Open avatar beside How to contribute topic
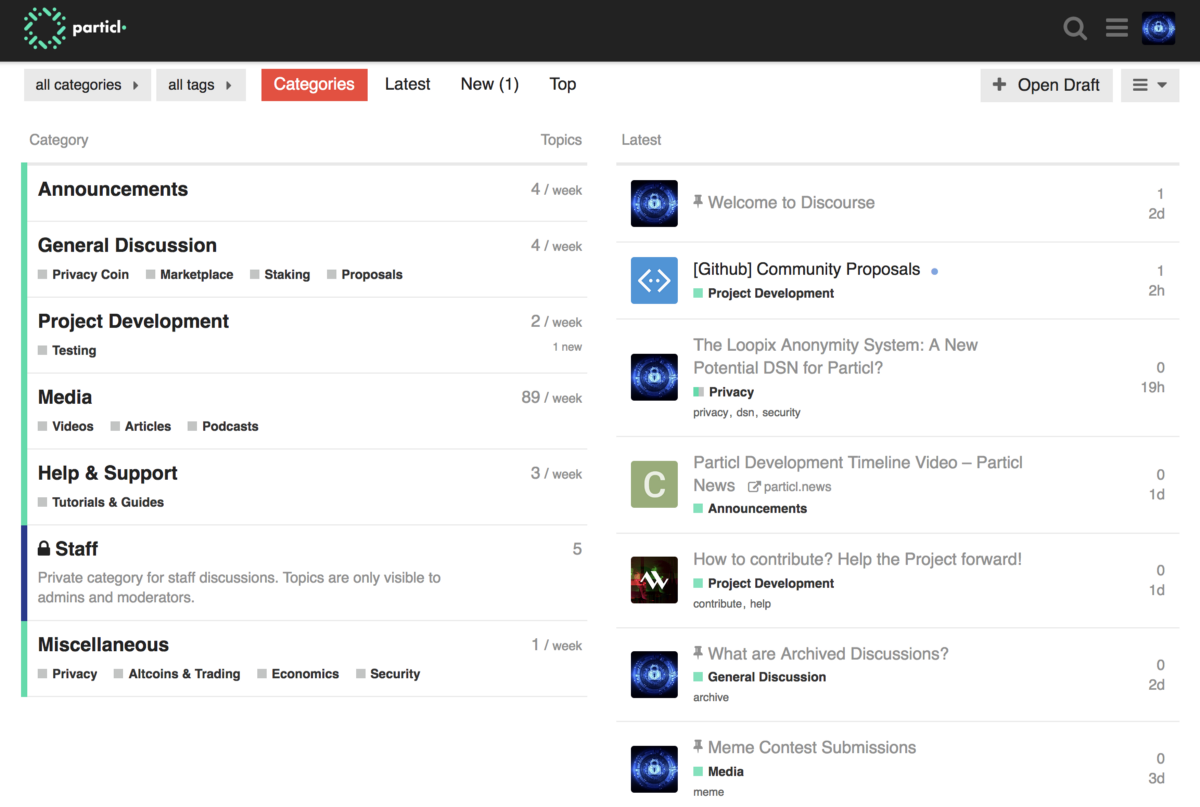 click(x=654, y=580)
